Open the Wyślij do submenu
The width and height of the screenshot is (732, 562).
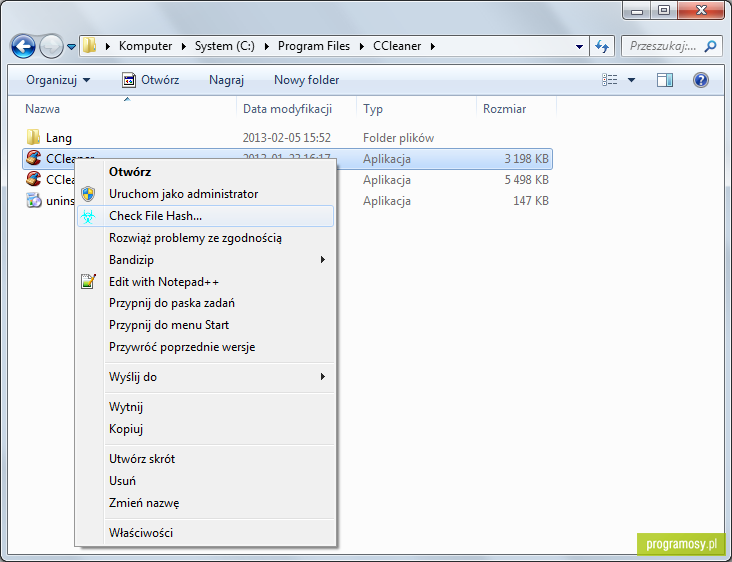coord(205,377)
